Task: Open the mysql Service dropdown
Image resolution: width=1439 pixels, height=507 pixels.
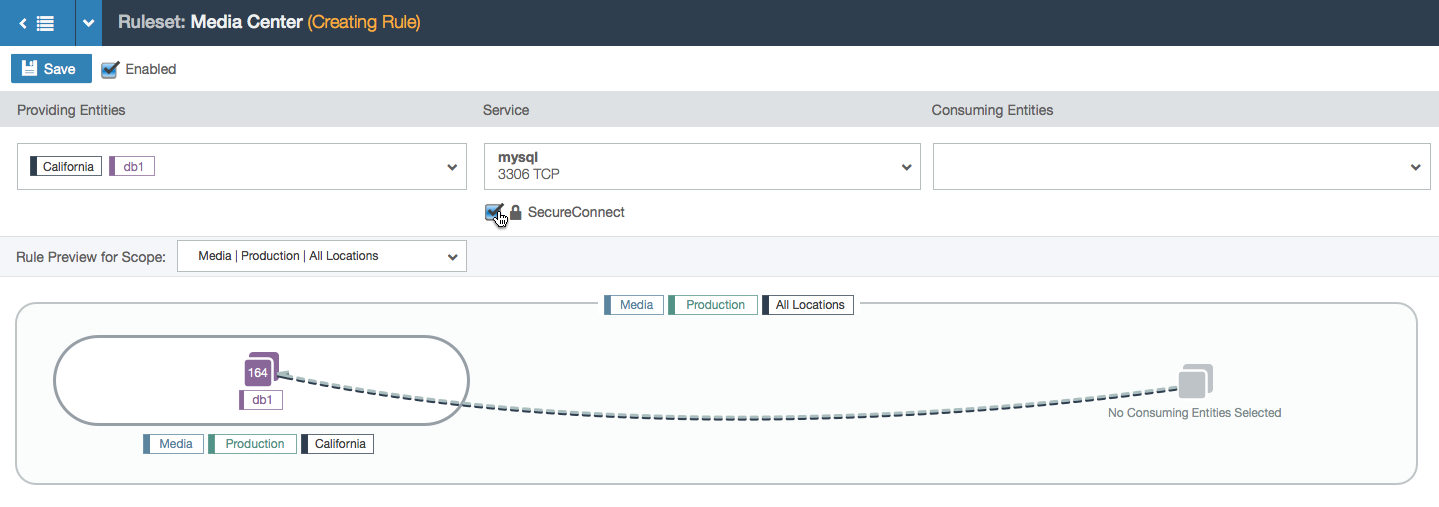Action: click(x=701, y=167)
